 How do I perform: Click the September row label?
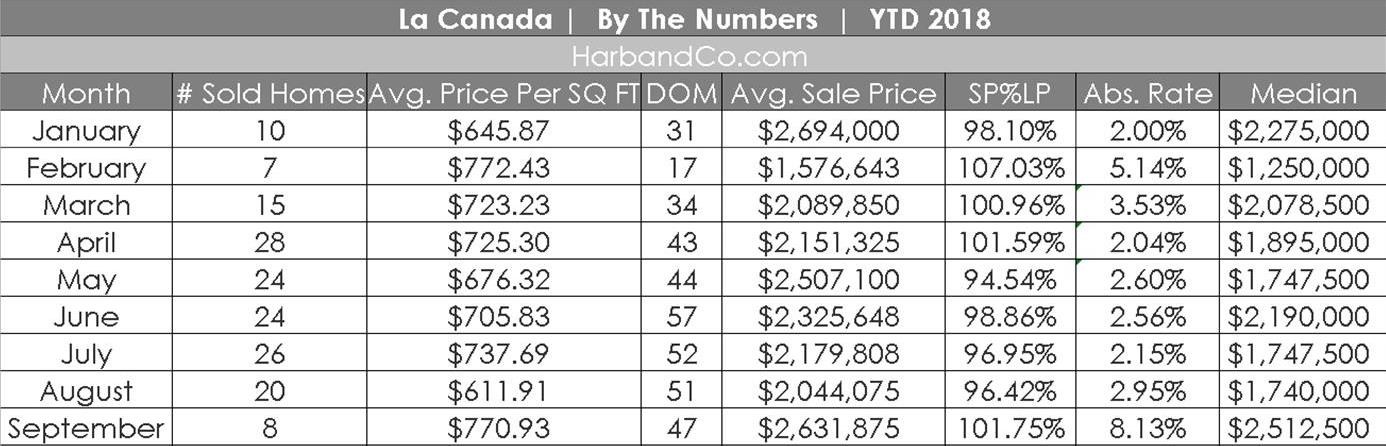tap(86, 429)
